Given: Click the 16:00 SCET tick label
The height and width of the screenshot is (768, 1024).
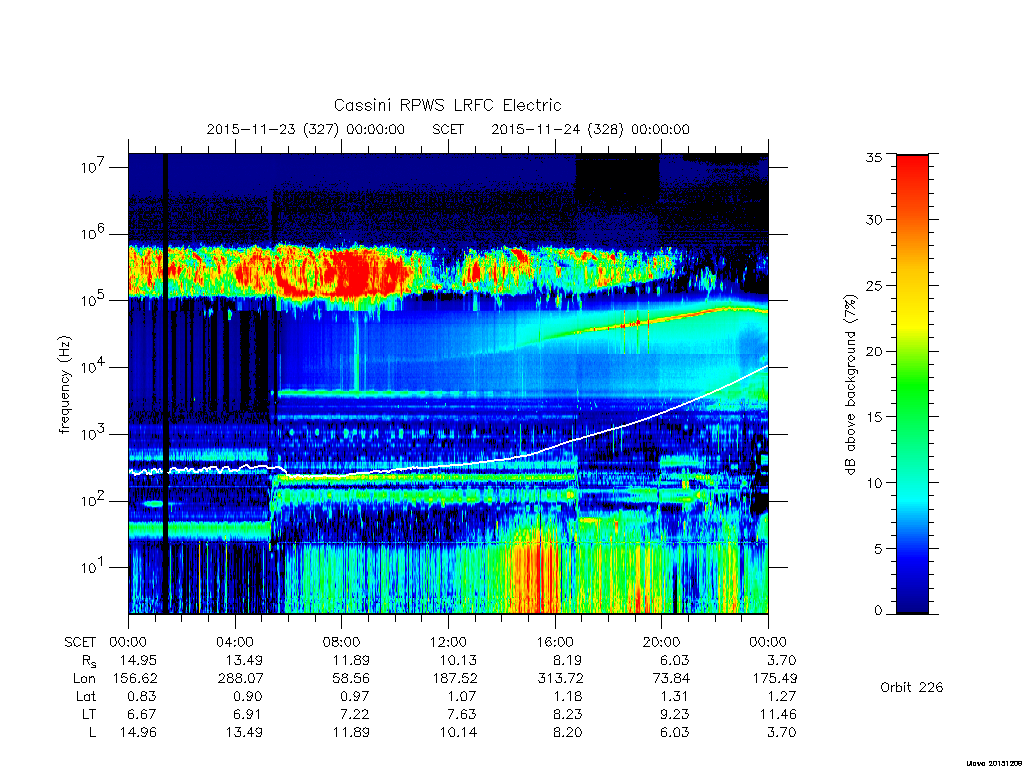Looking at the screenshot, I should [555, 642].
